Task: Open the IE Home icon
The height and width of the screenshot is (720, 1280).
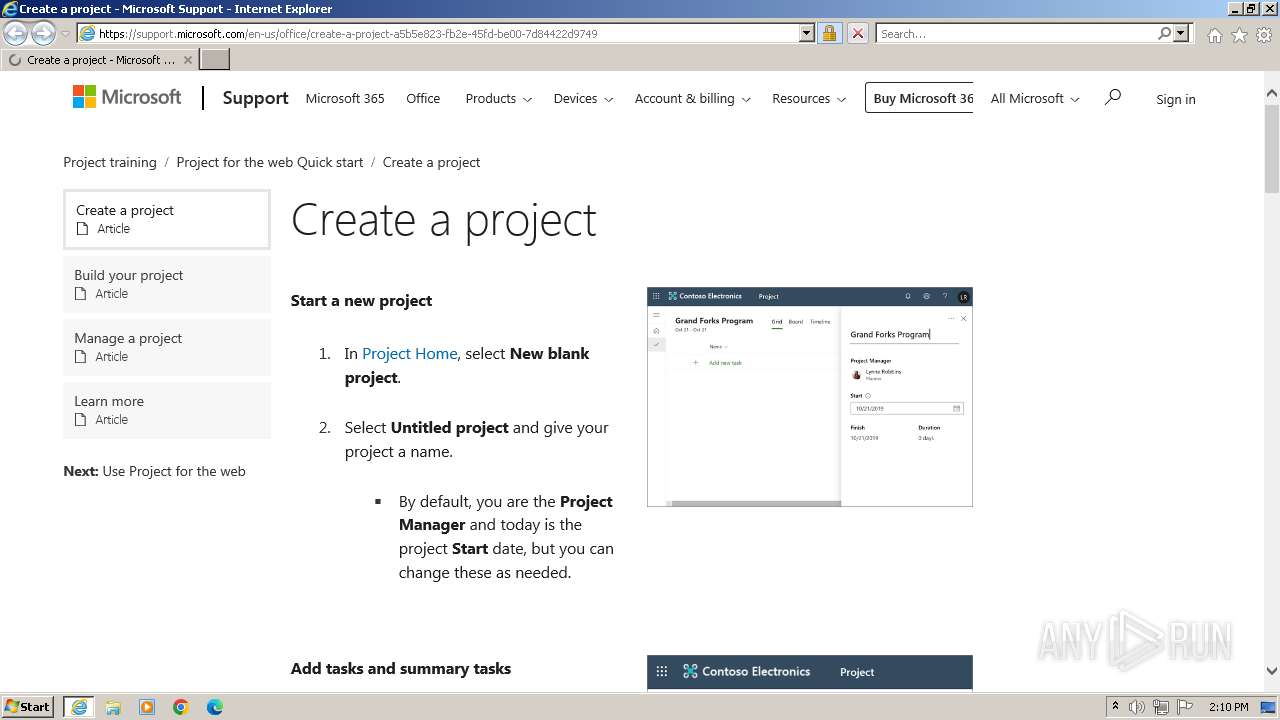Action: coord(1214,35)
